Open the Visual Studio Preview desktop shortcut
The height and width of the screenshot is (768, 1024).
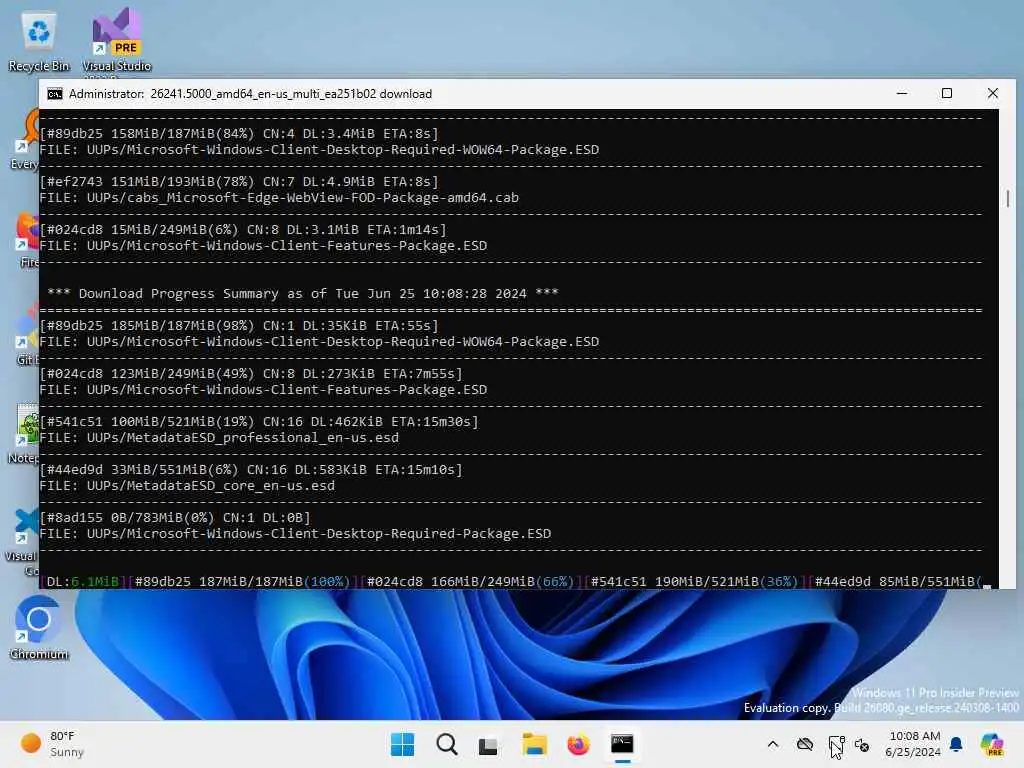(x=116, y=42)
